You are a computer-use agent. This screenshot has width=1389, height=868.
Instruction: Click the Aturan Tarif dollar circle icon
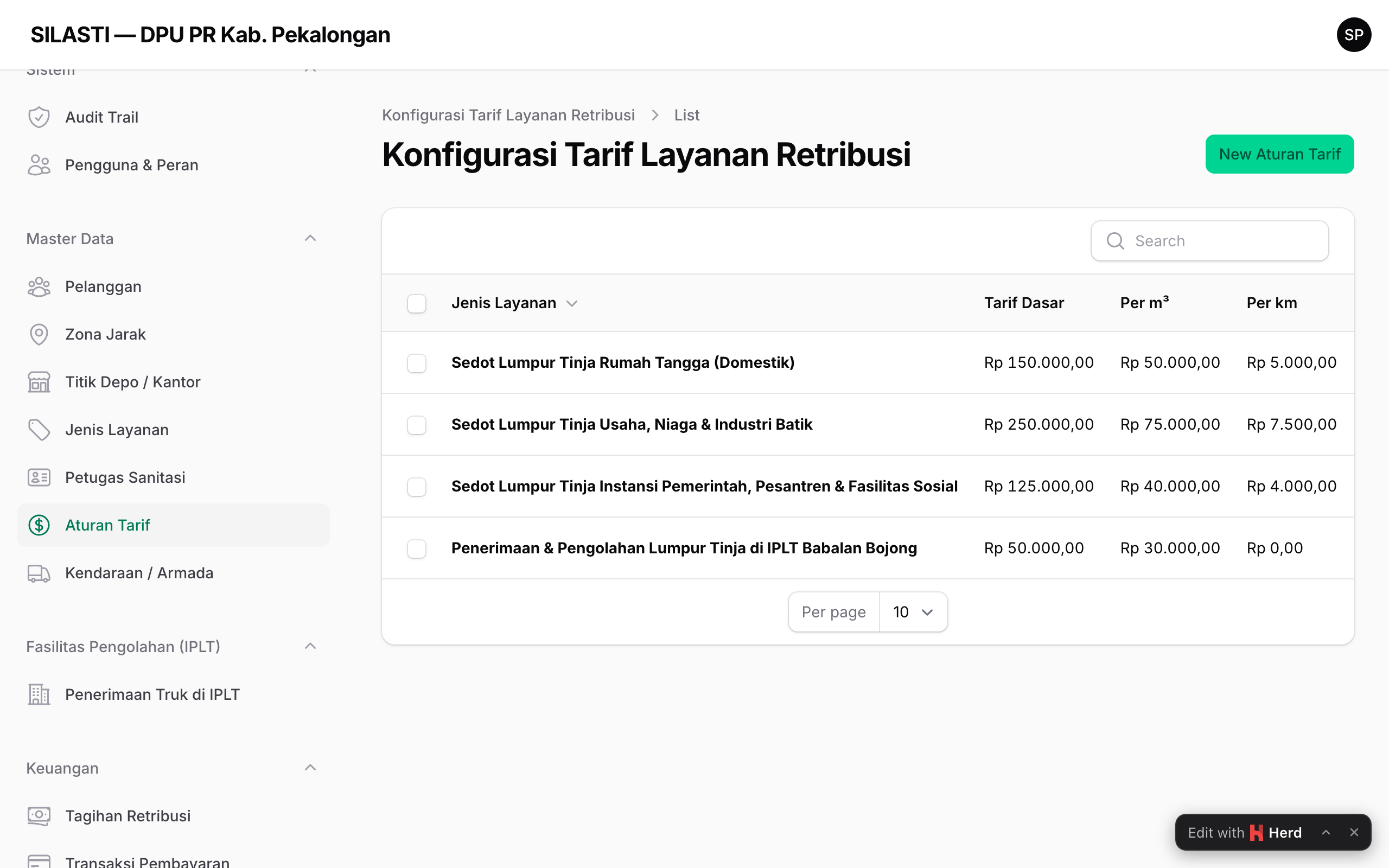click(x=39, y=525)
